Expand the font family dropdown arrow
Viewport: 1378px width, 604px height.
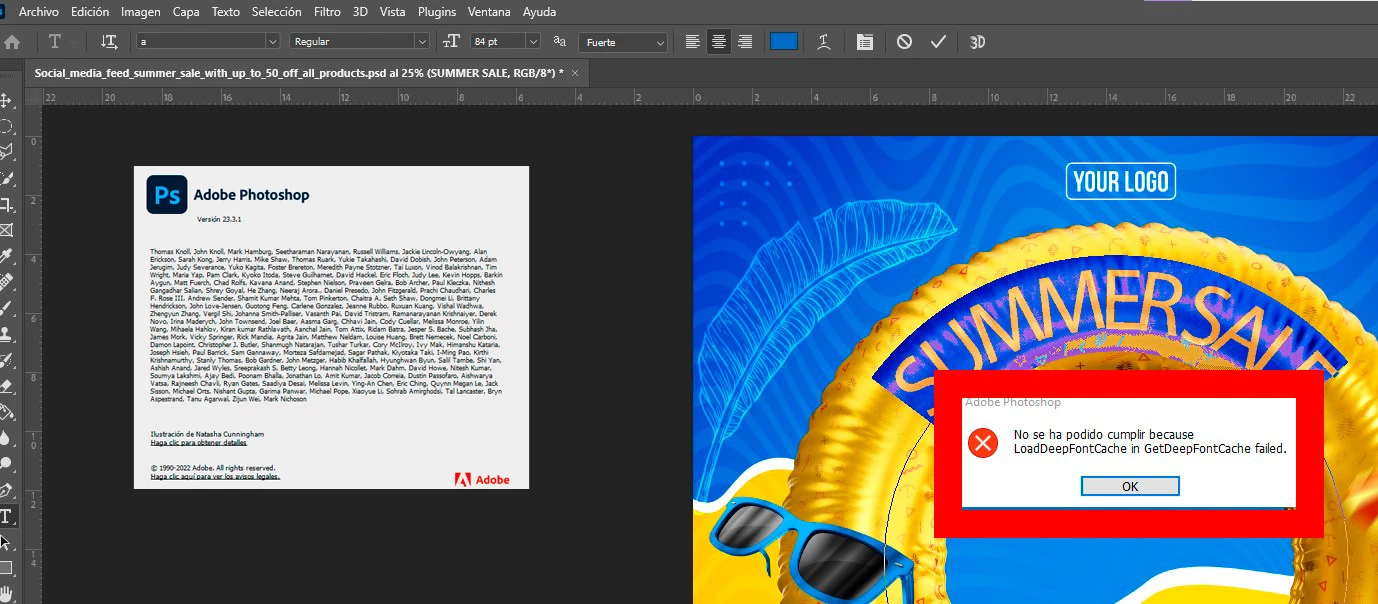(x=272, y=42)
